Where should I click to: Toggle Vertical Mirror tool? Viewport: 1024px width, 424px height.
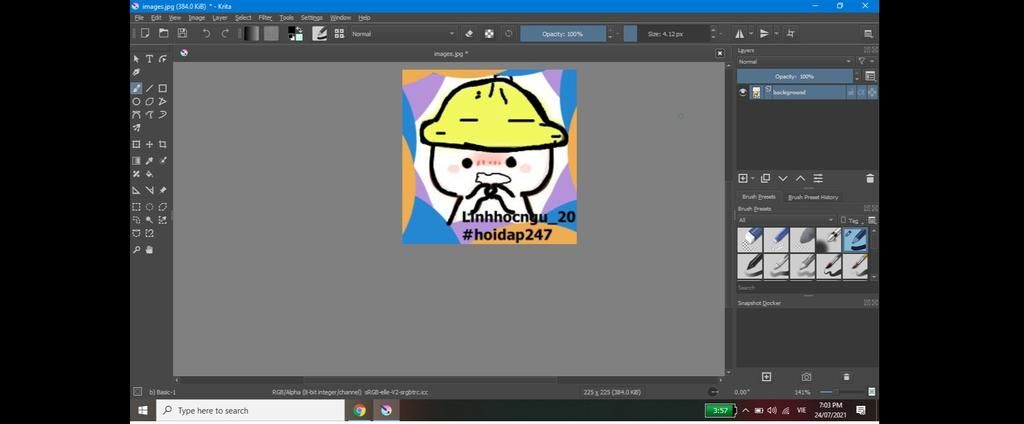[x=764, y=33]
